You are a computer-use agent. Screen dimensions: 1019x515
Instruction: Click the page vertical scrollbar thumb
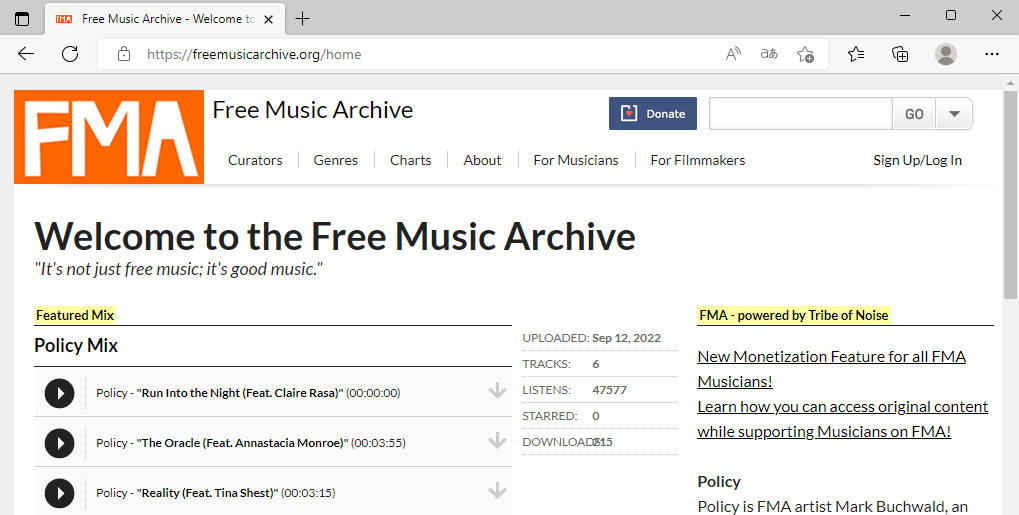click(1010, 194)
